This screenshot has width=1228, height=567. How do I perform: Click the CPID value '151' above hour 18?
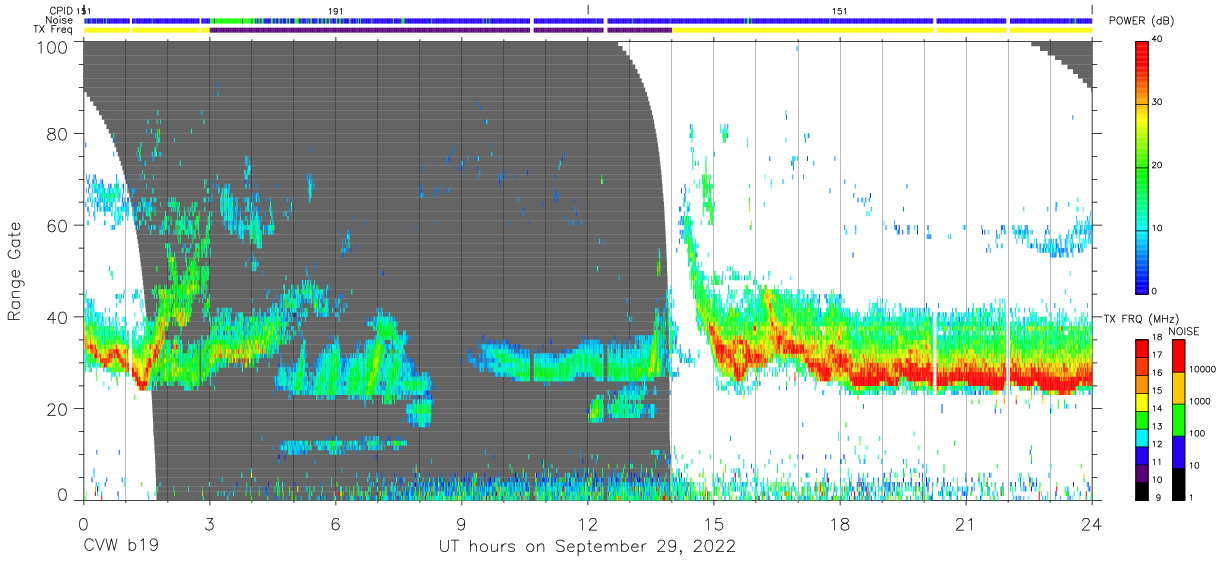840,10
